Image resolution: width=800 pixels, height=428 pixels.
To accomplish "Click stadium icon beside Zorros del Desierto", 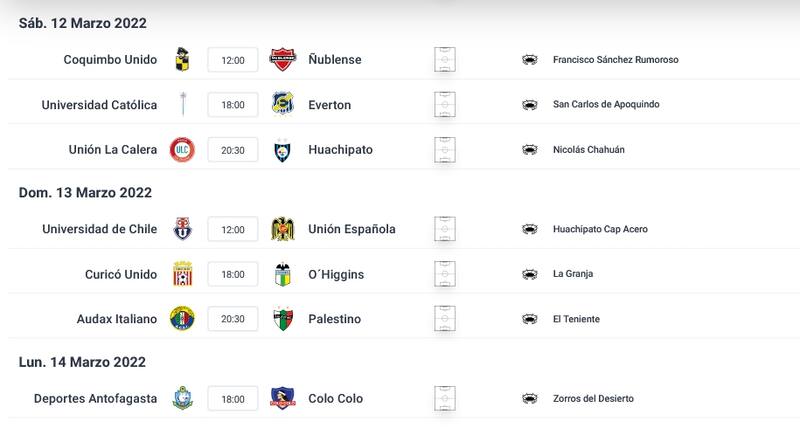I will 530,398.
